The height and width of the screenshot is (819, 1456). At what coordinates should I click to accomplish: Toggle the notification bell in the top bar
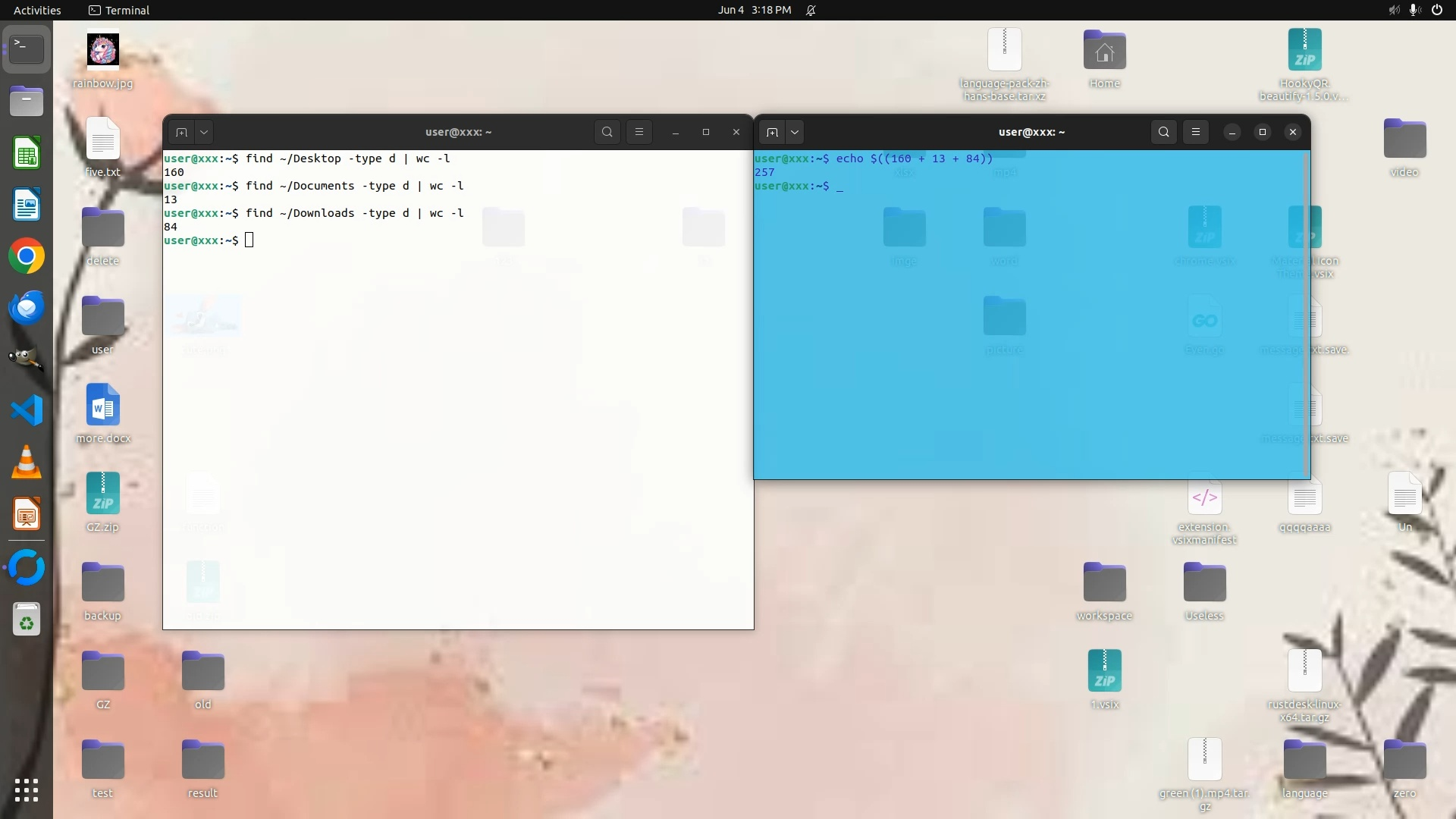811,10
